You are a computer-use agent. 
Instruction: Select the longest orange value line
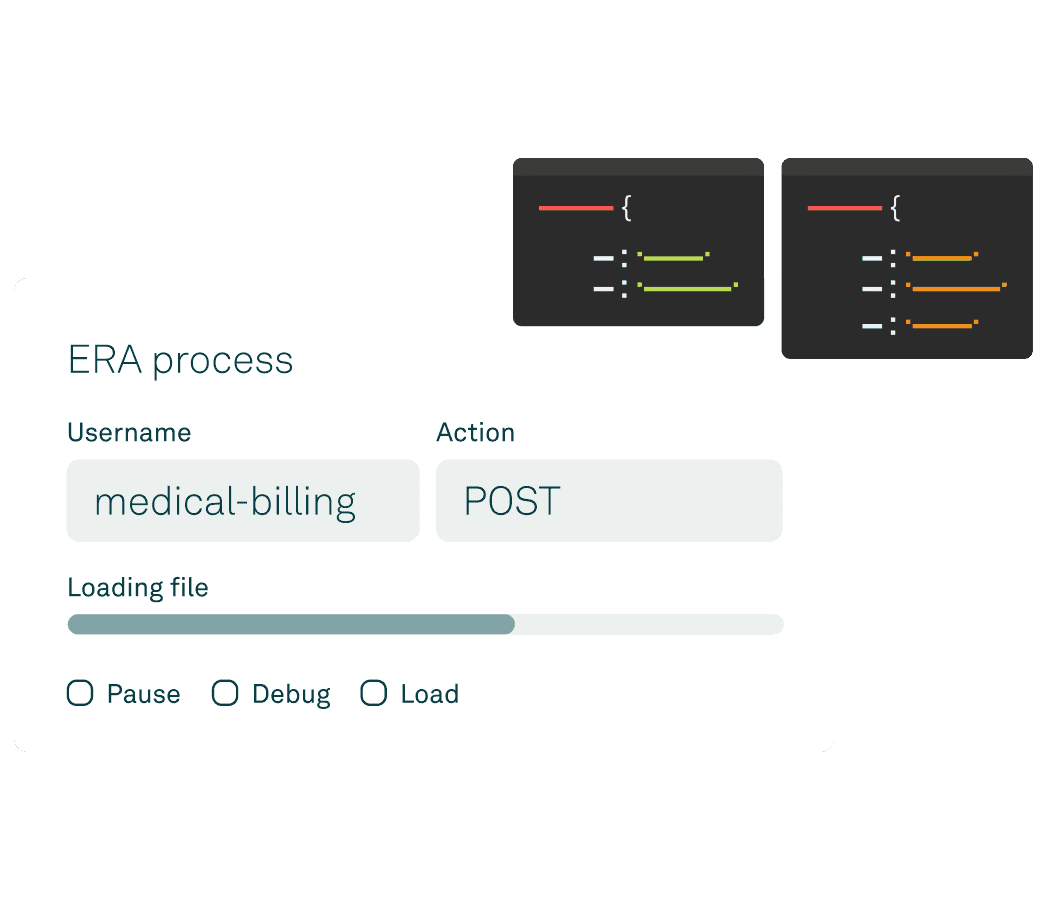(956, 289)
